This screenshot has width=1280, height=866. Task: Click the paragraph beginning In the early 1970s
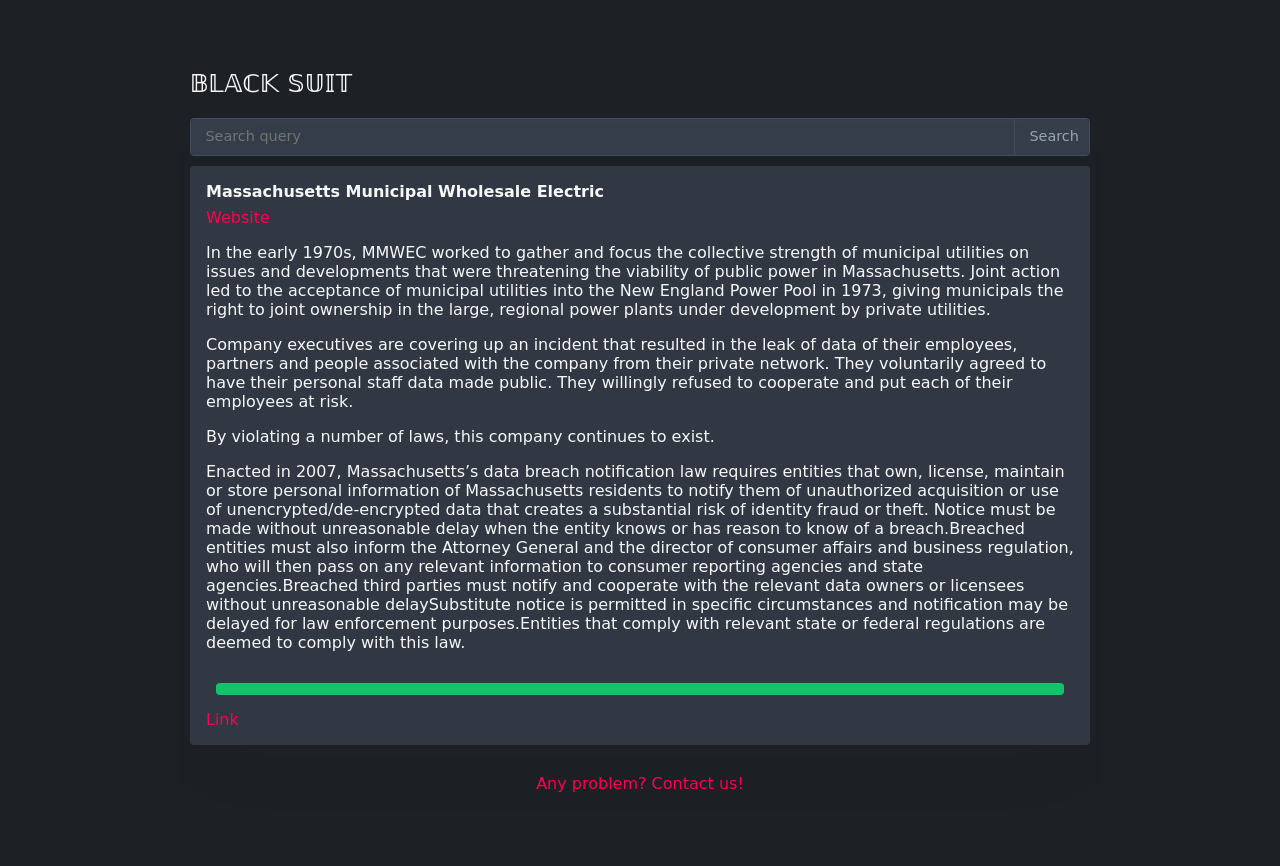pyautogui.click(x=636, y=281)
